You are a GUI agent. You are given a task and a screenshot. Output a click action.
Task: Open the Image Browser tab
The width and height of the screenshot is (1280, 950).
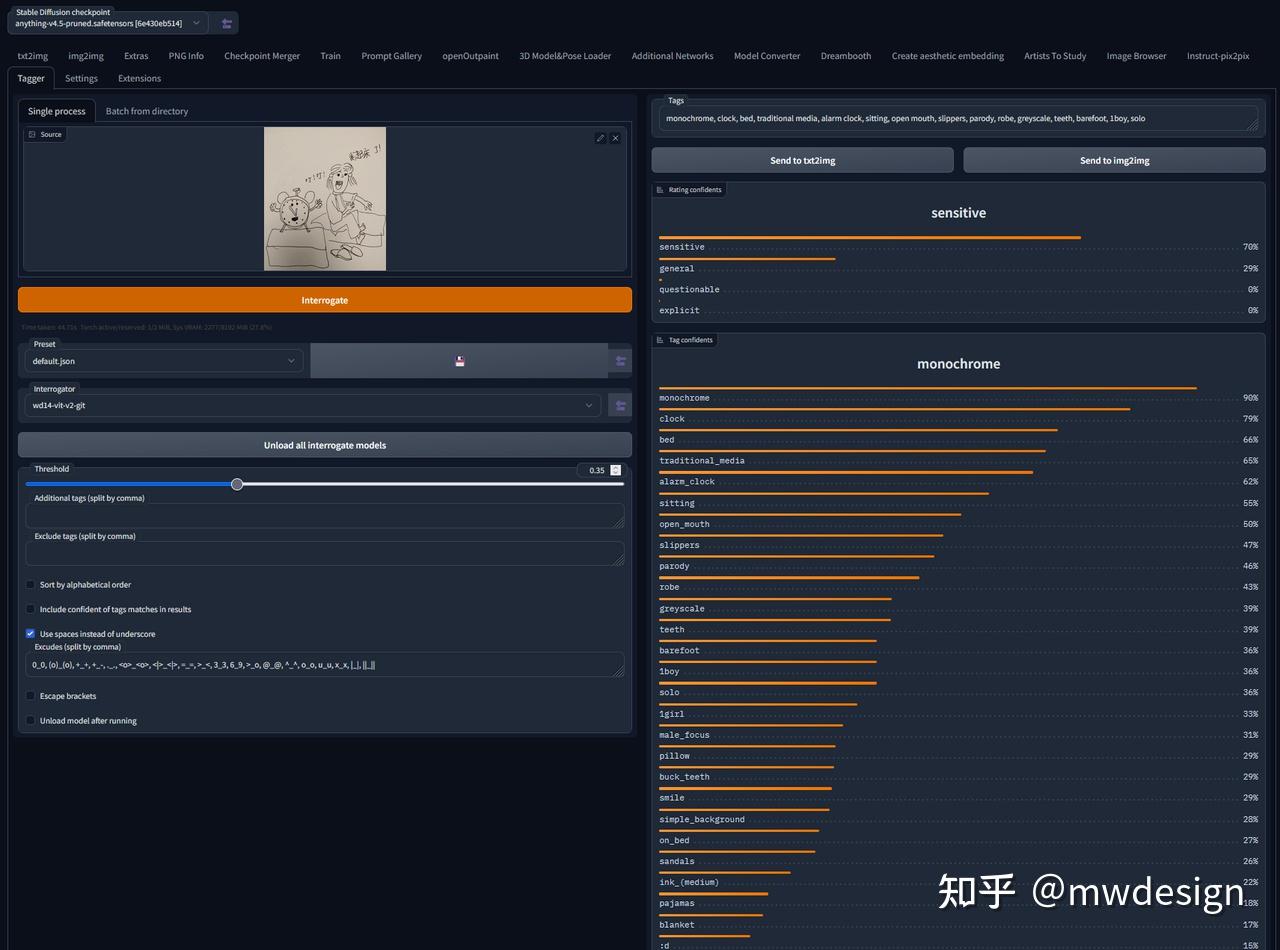[x=1136, y=56]
